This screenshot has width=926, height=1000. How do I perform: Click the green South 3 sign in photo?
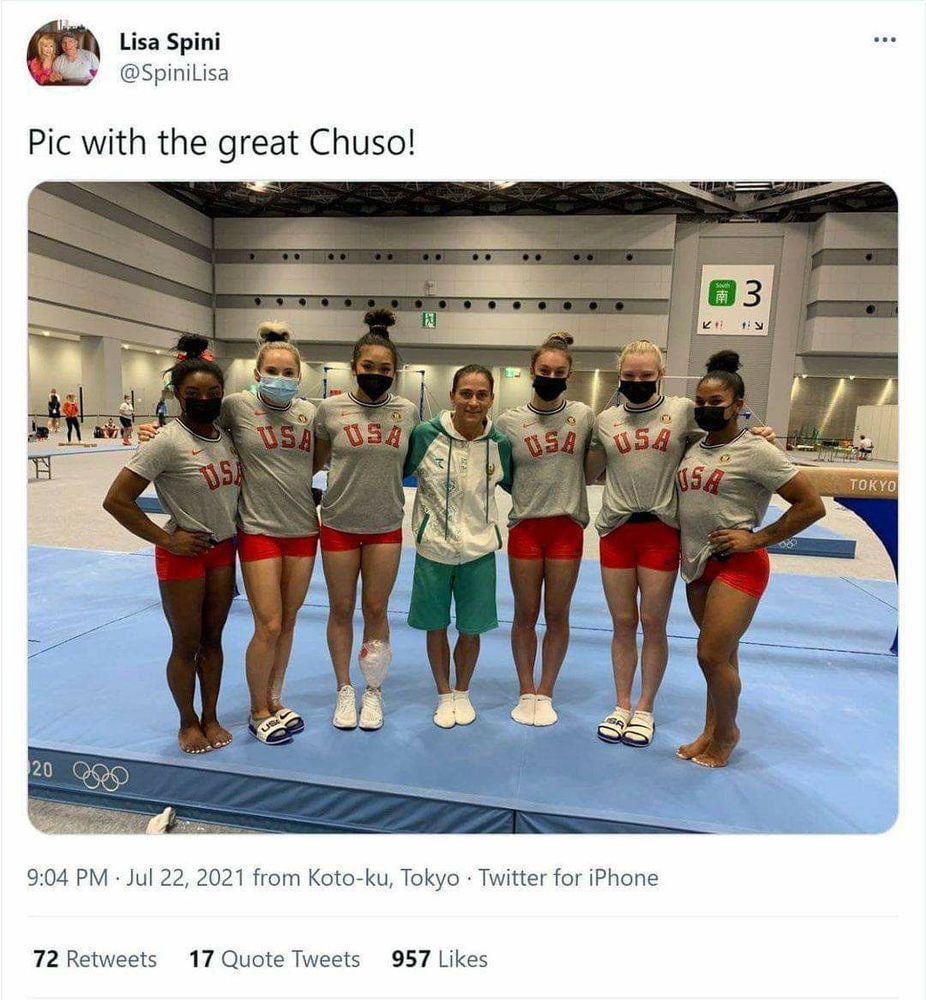(739, 300)
